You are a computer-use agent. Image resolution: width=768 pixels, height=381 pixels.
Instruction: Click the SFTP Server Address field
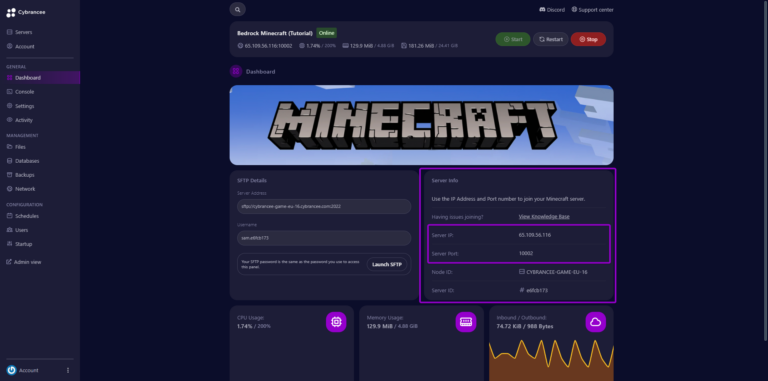pos(324,207)
